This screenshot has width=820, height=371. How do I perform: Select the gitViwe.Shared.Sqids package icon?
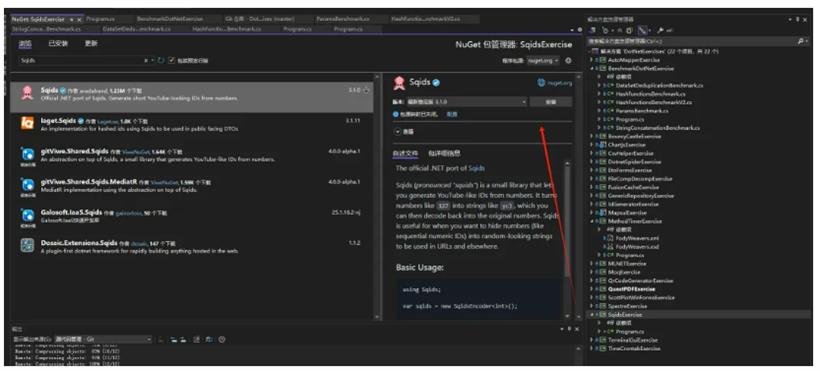point(27,155)
